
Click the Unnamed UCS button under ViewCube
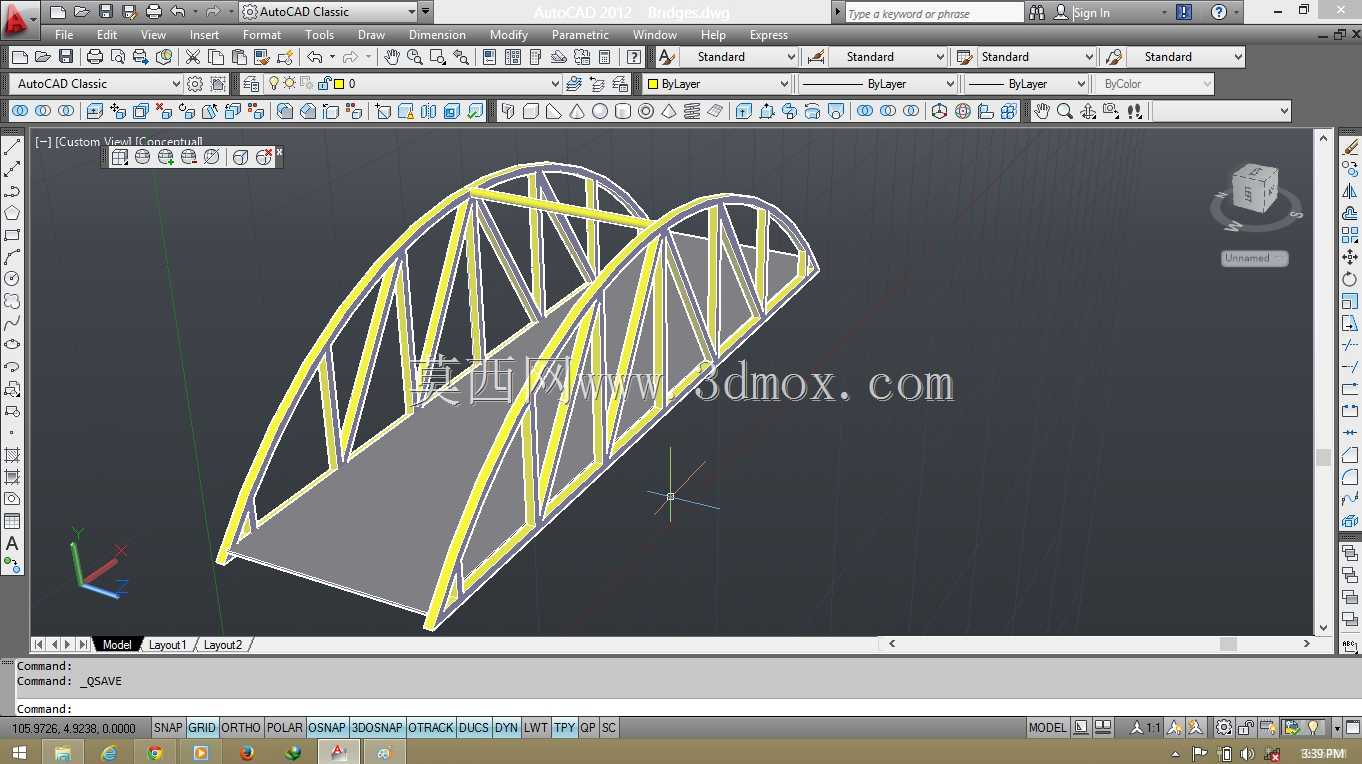1255,258
